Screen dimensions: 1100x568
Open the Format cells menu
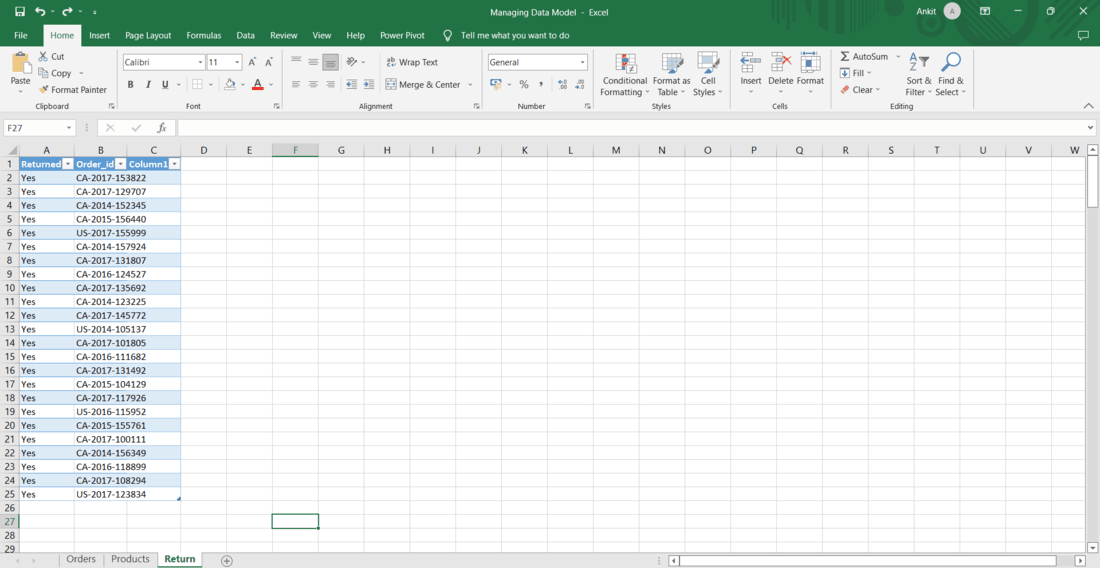coord(810,75)
